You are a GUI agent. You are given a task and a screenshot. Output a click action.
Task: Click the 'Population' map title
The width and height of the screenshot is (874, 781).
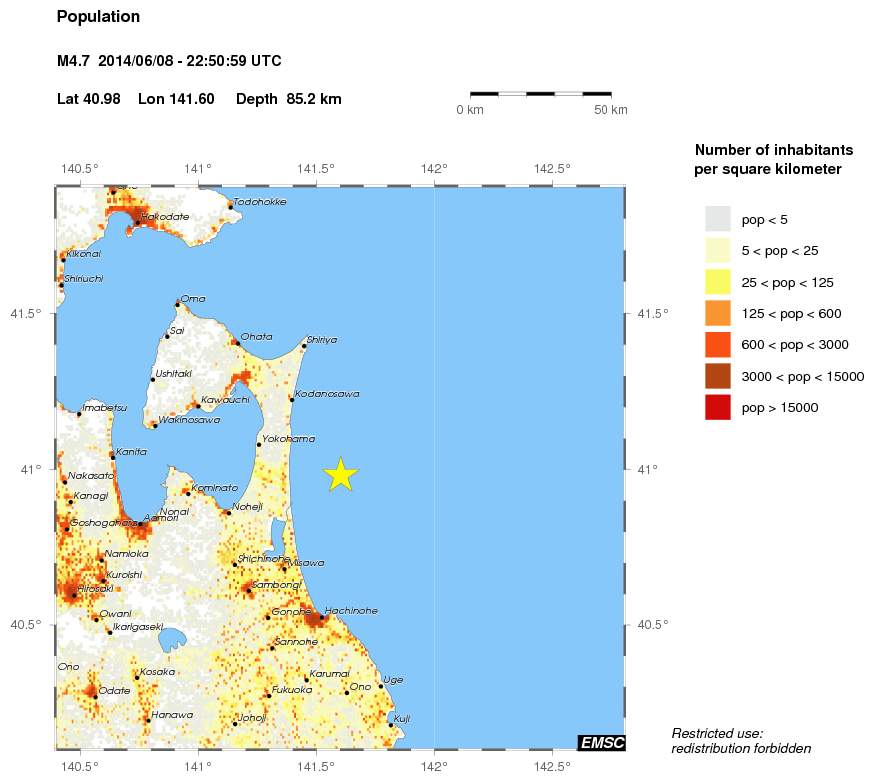(98, 17)
